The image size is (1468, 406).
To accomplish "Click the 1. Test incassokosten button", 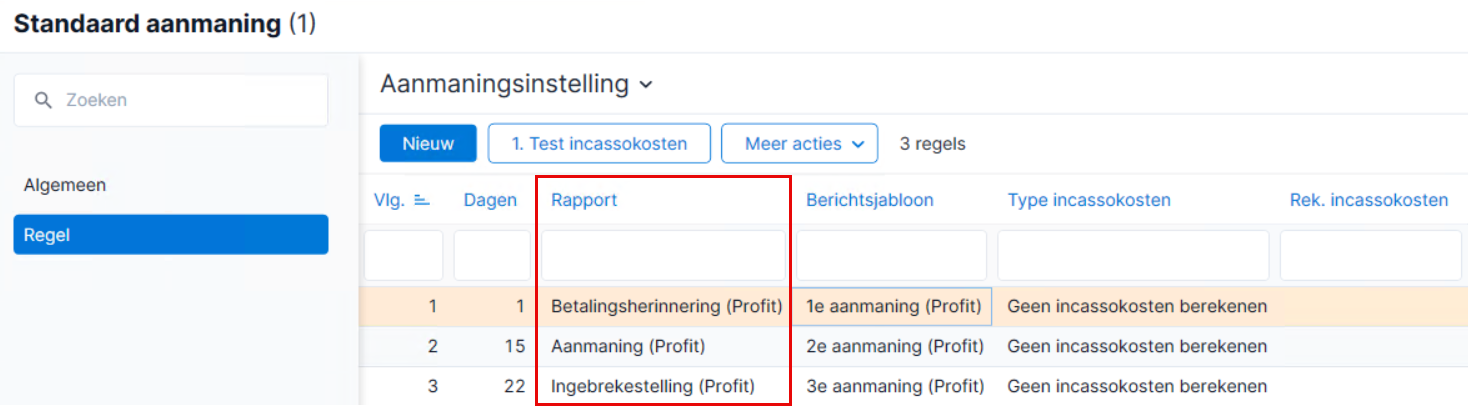I will tap(599, 143).
